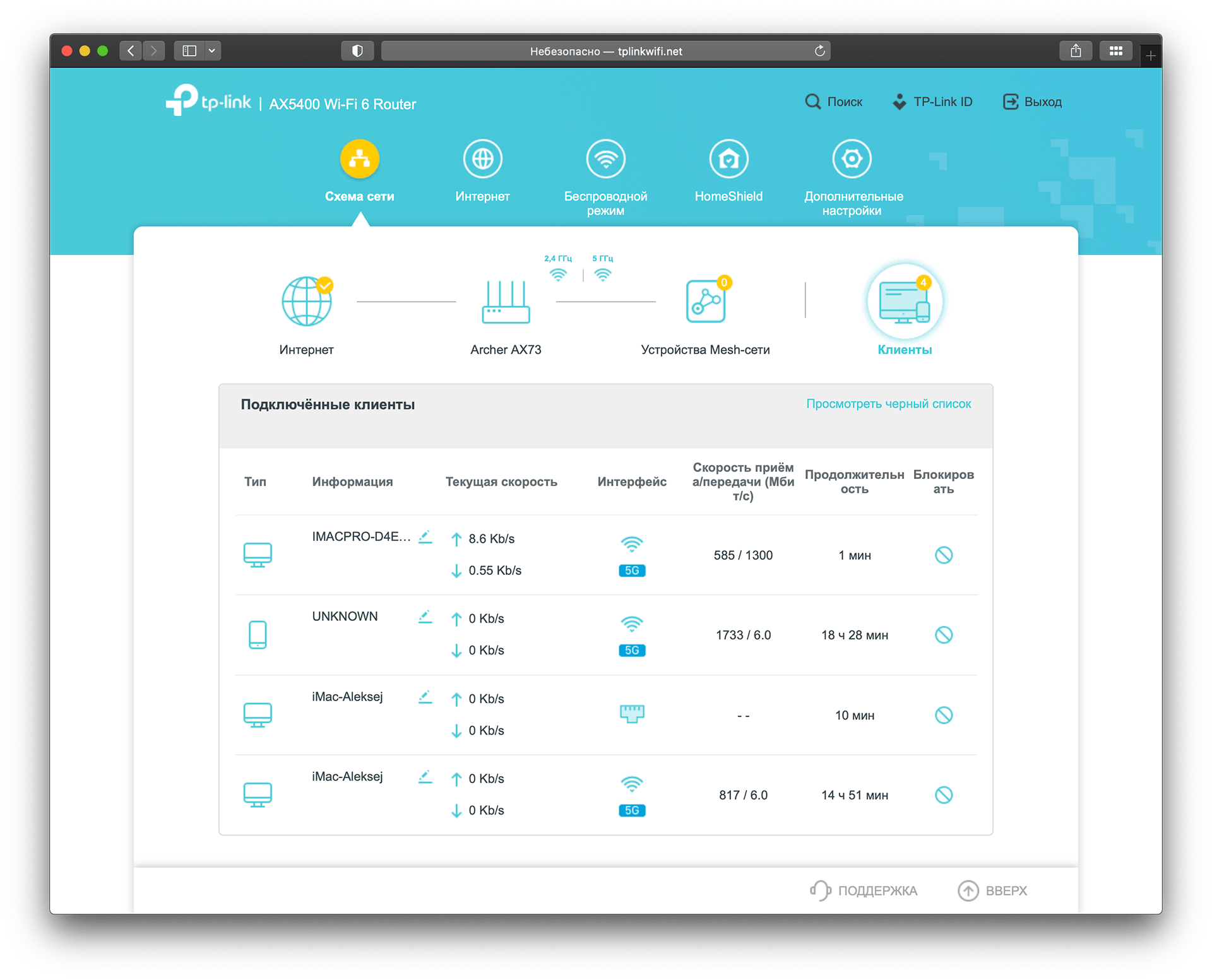Click the Log out button
The width and height of the screenshot is (1212, 980).
(1032, 102)
